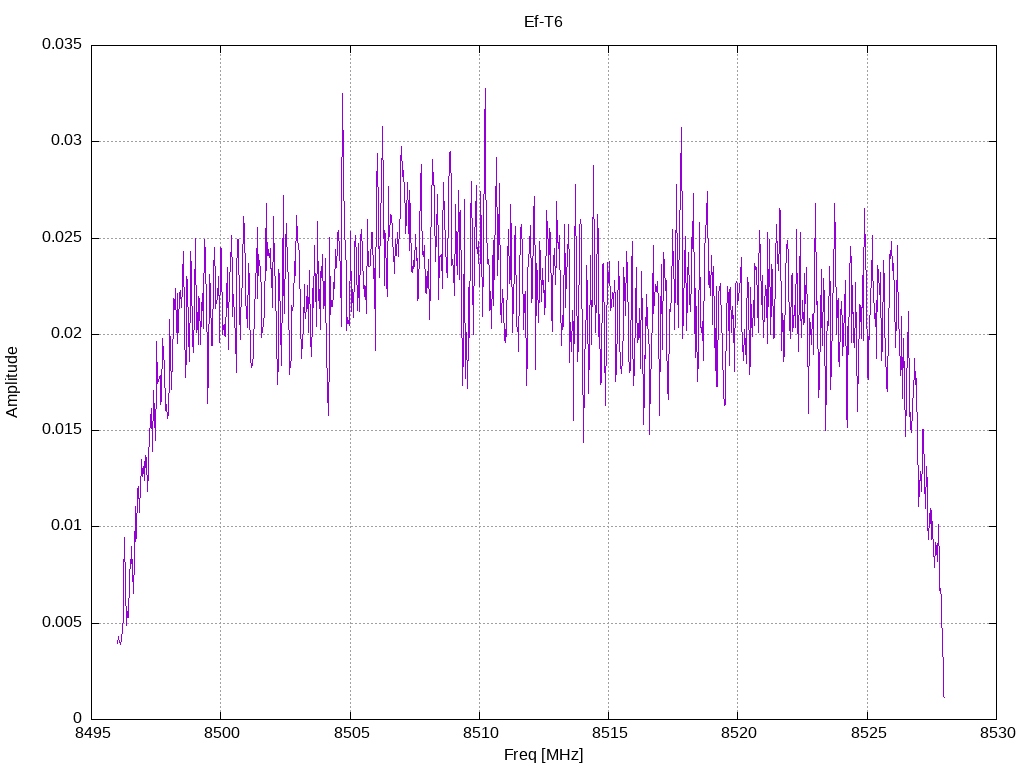1024x768 pixels.
Task: Click the Freq [MHz] x-axis label
Action: coord(543,755)
